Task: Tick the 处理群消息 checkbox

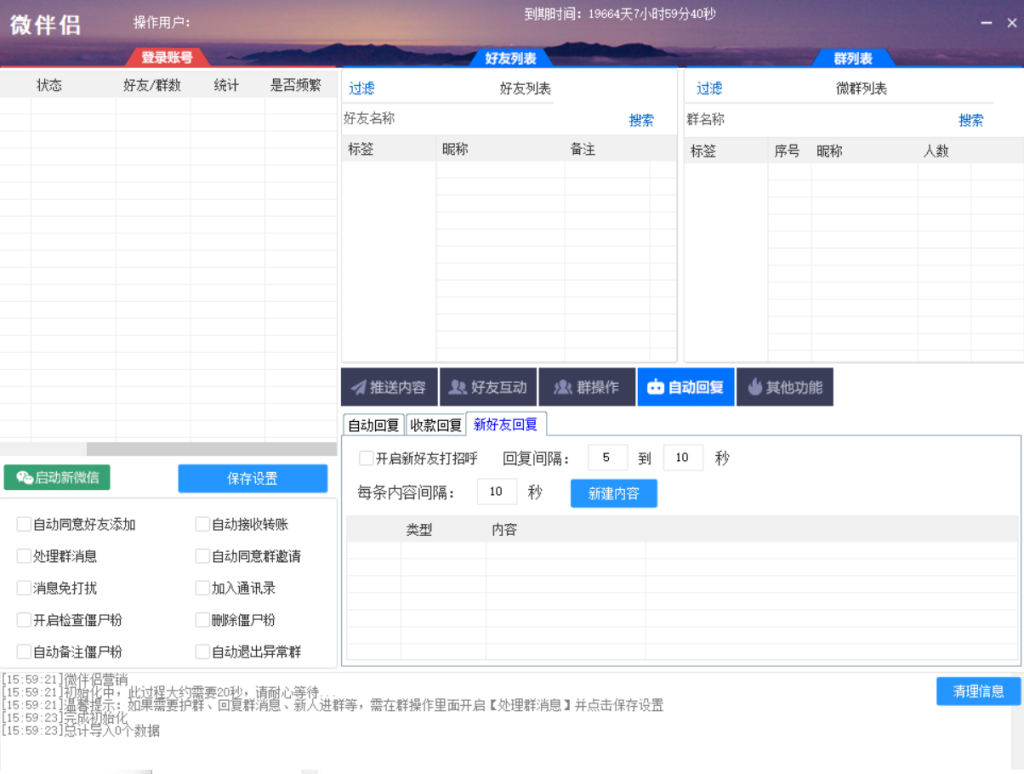Action: (24, 556)
